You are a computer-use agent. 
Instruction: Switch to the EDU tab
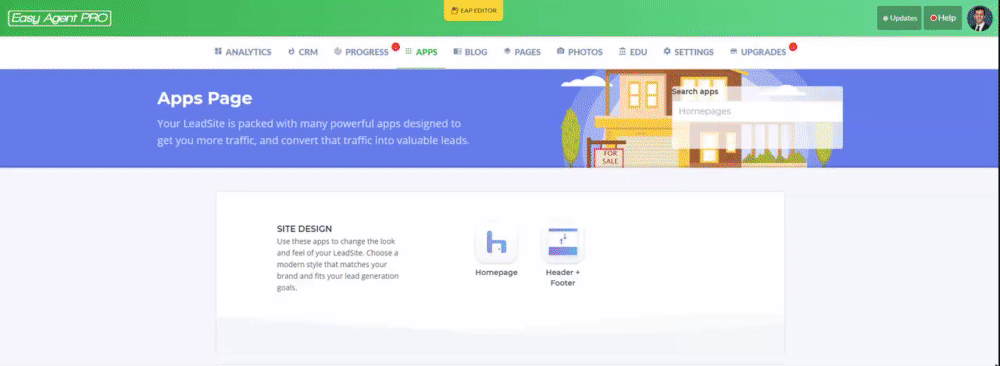633,52
